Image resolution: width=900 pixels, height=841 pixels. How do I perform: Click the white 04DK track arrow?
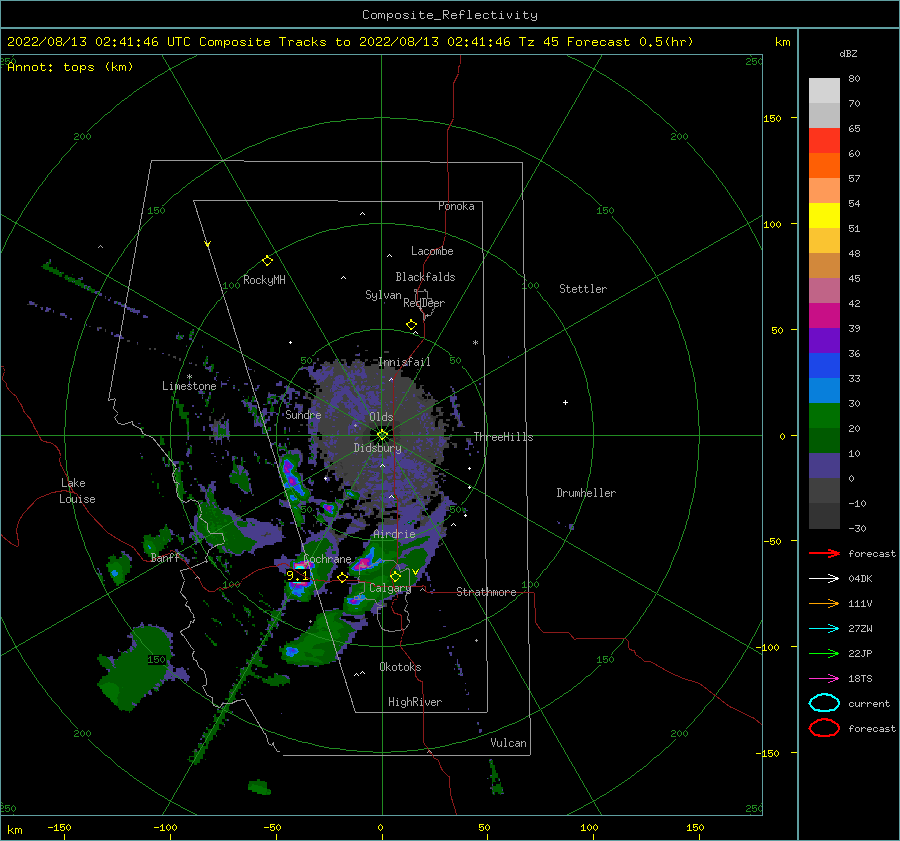click(824, 579)
